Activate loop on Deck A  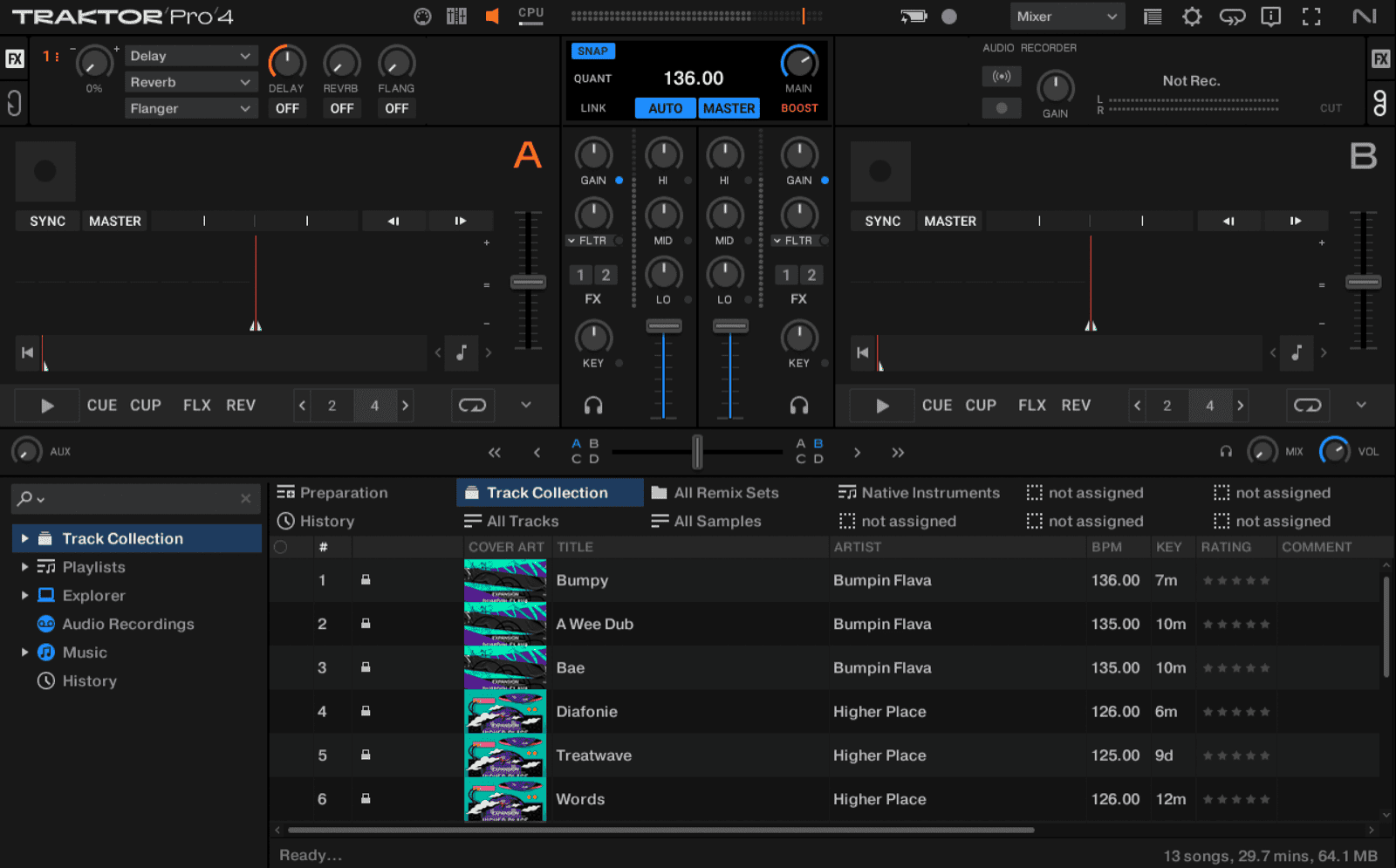pyautogui.click(x=472, y=405)
